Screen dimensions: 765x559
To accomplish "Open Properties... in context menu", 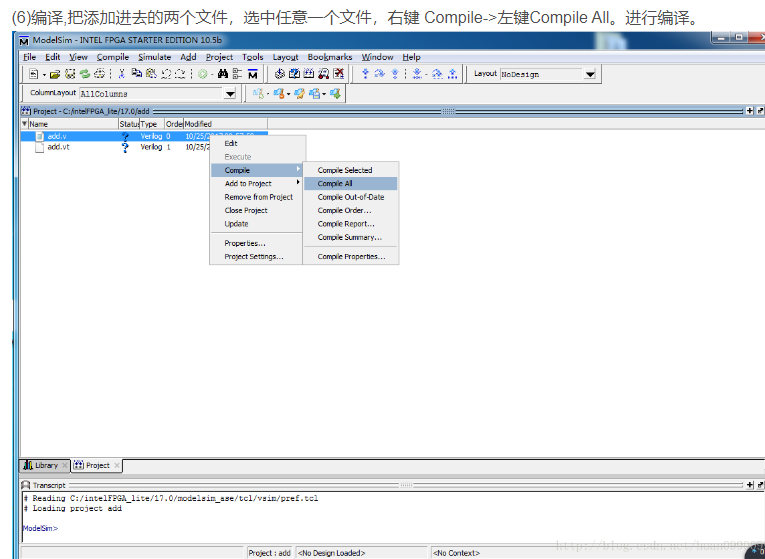I will [257, 243].
